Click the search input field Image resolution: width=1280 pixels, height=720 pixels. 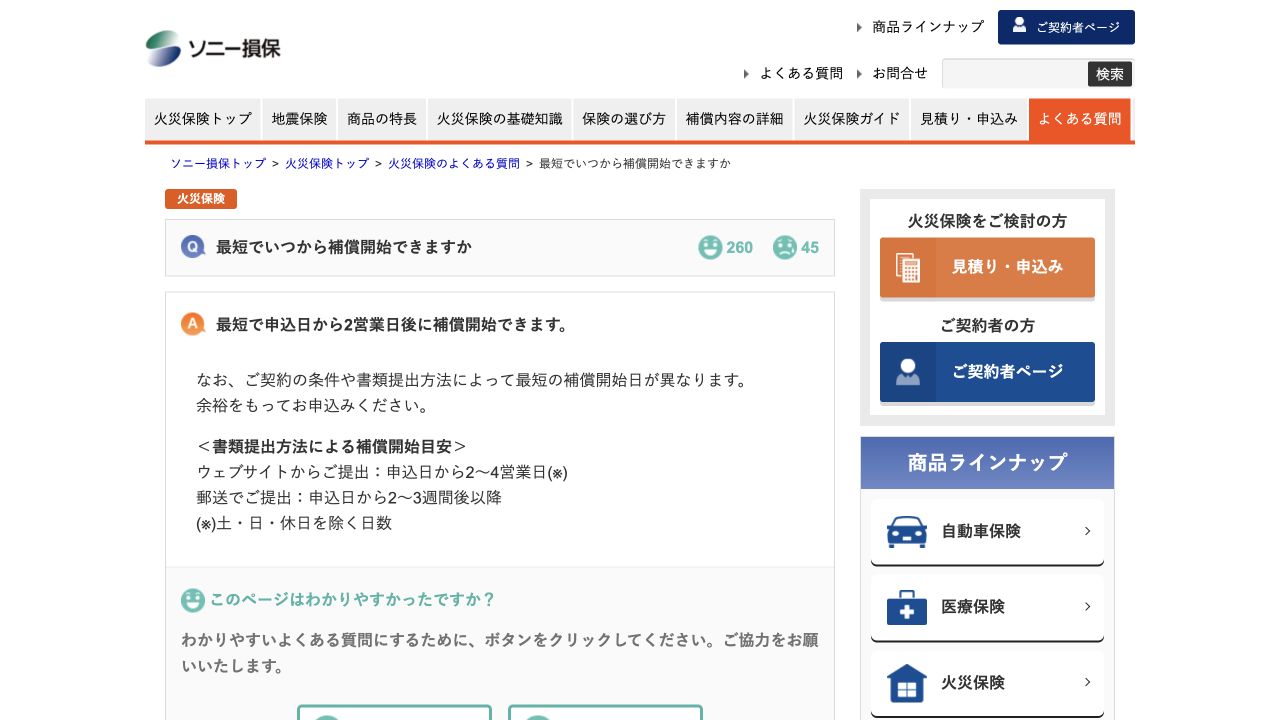pyautogui.click(x=1015, y=74)
